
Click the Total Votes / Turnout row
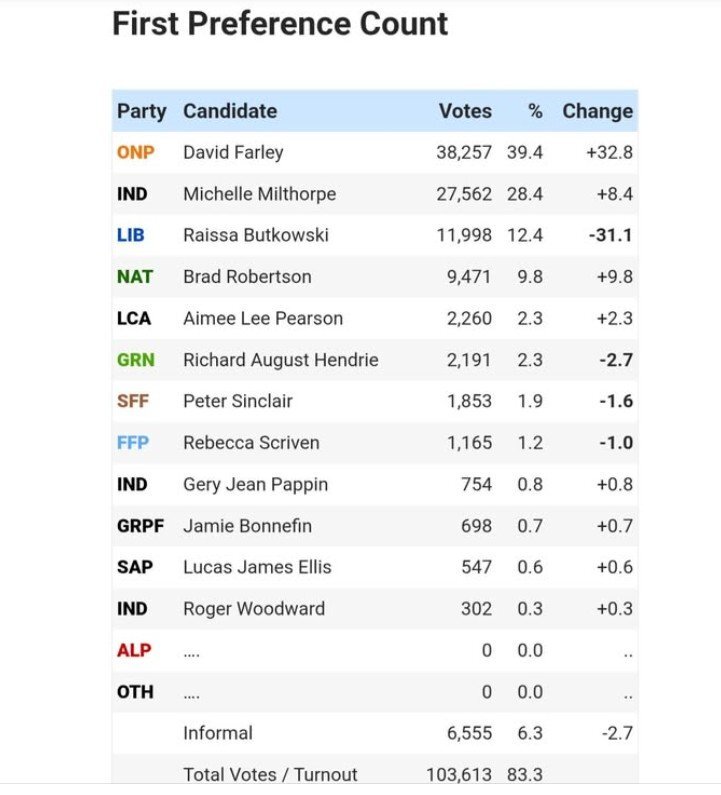[375, 771]
